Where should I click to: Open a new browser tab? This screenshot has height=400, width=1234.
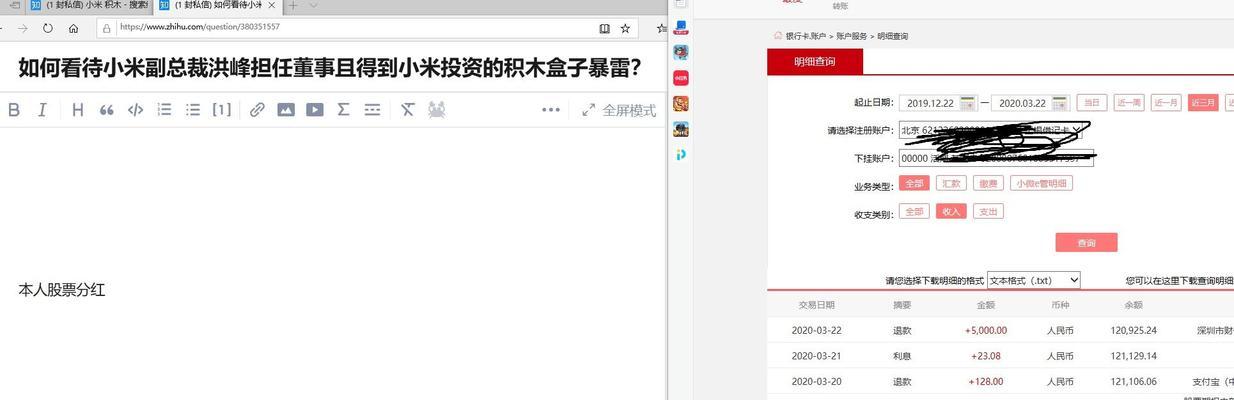click(293, 5)
